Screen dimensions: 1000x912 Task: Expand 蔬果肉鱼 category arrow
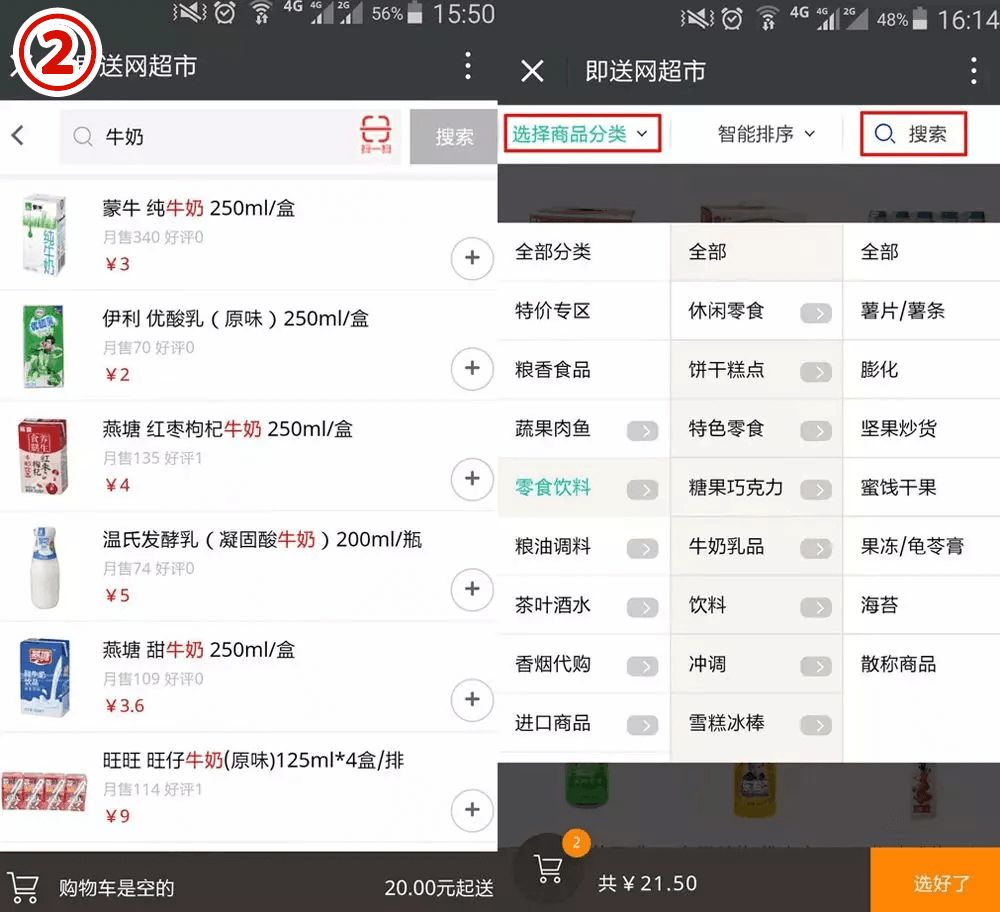click(642, 431)
